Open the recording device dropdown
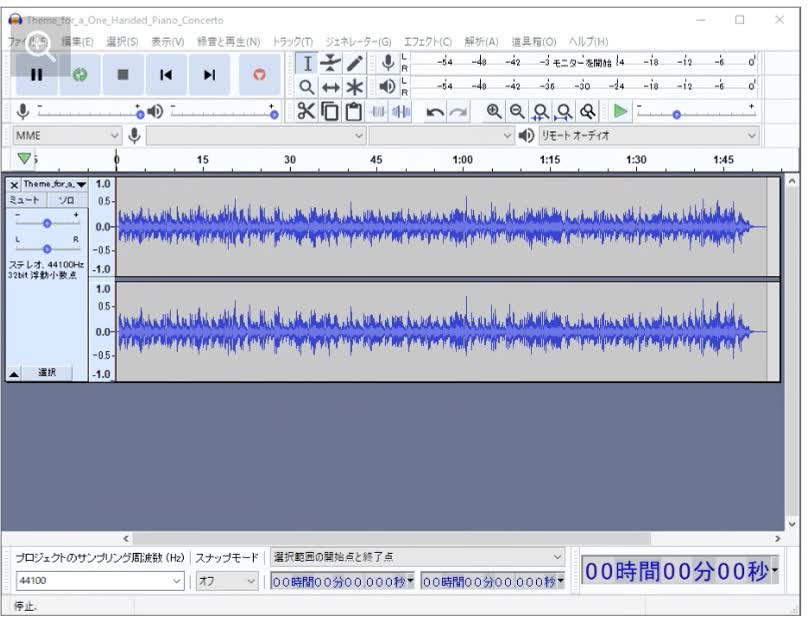Screen dimensions: 808x621 point(256,136)
